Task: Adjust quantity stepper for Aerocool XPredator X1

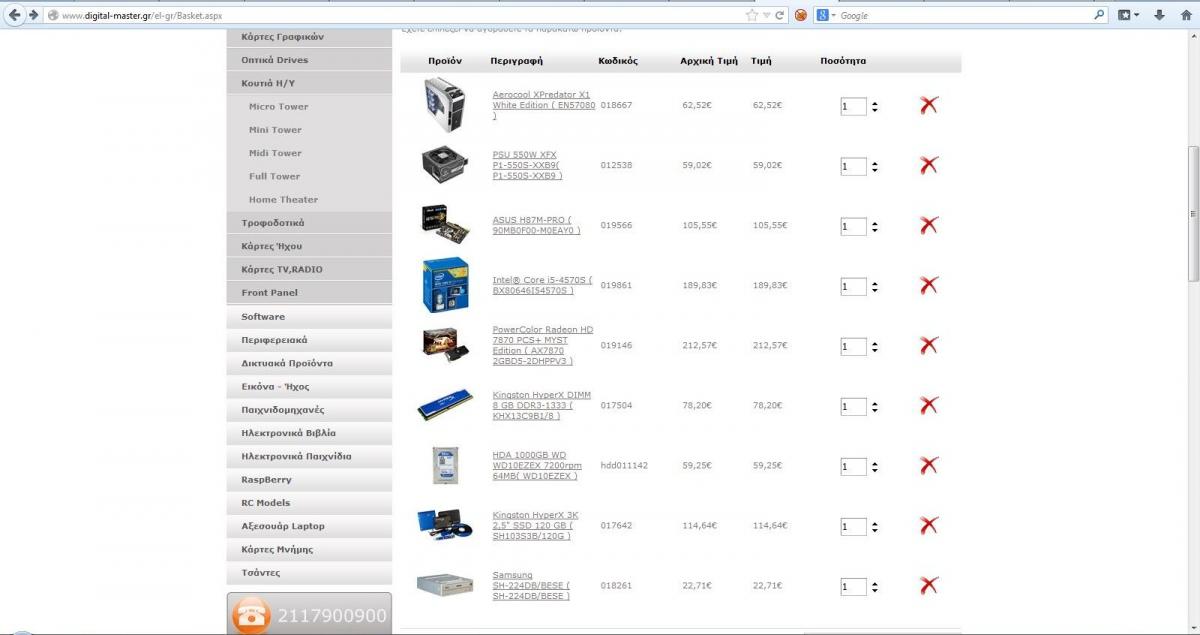Action: tap(875, 107)
